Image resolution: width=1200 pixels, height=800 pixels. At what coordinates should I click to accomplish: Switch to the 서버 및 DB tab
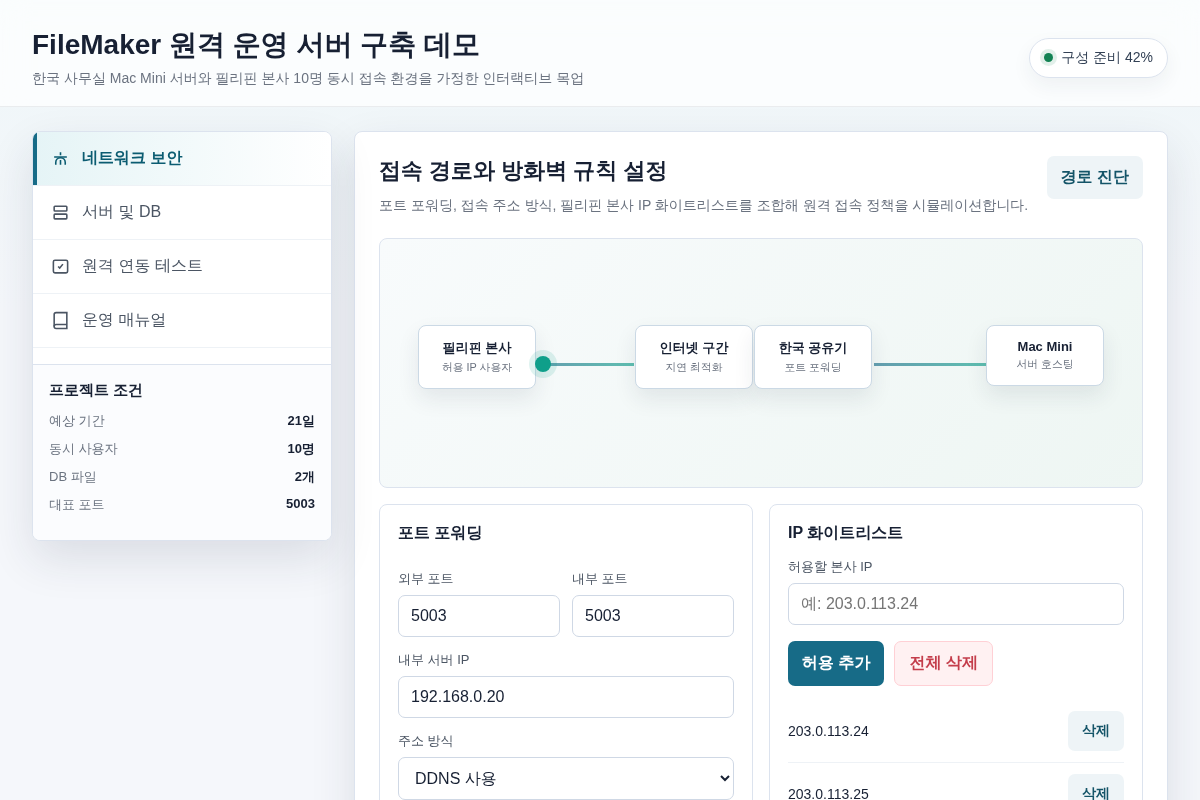182,213
